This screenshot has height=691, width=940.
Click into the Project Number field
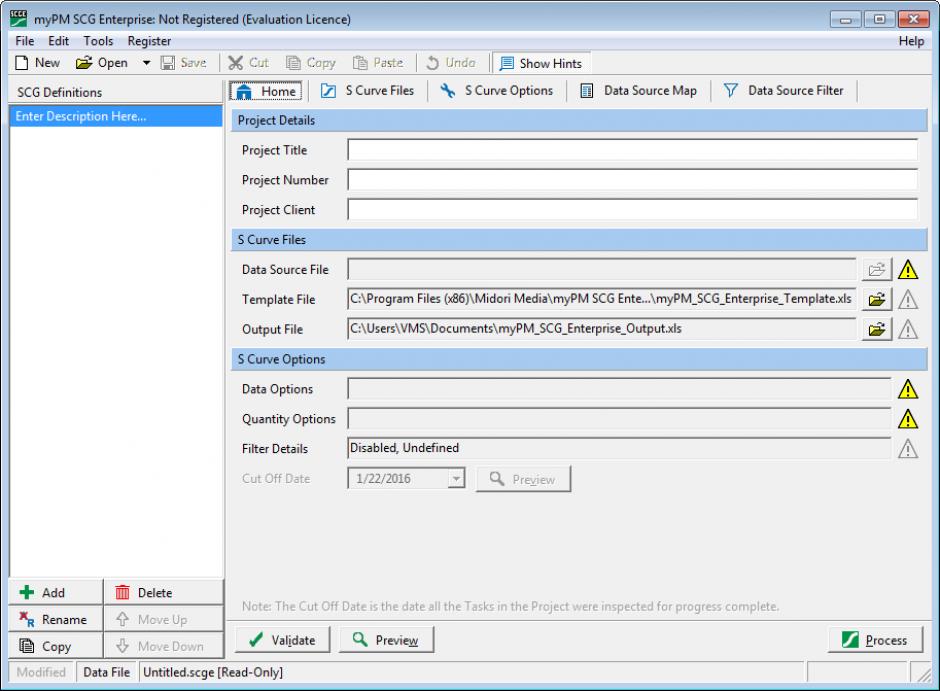click(632, 180)
